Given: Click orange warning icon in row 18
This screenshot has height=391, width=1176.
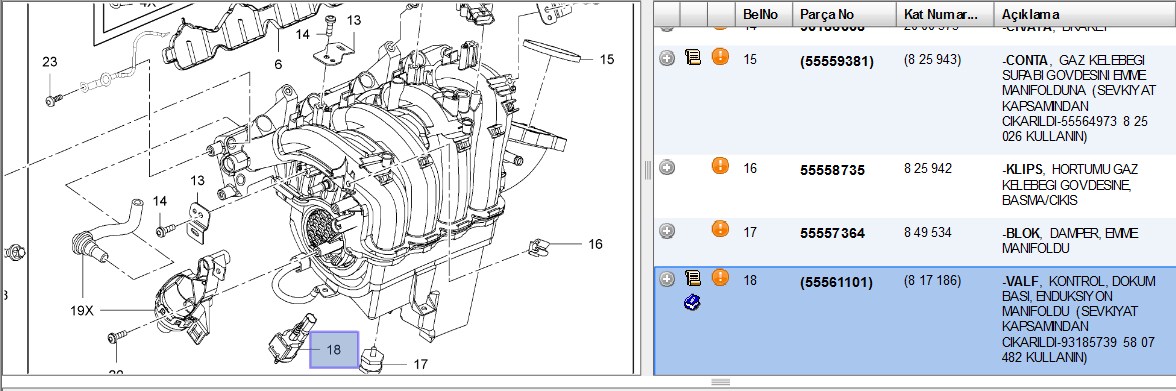Looking at the screenshot, I should click(x=720, y=278).
